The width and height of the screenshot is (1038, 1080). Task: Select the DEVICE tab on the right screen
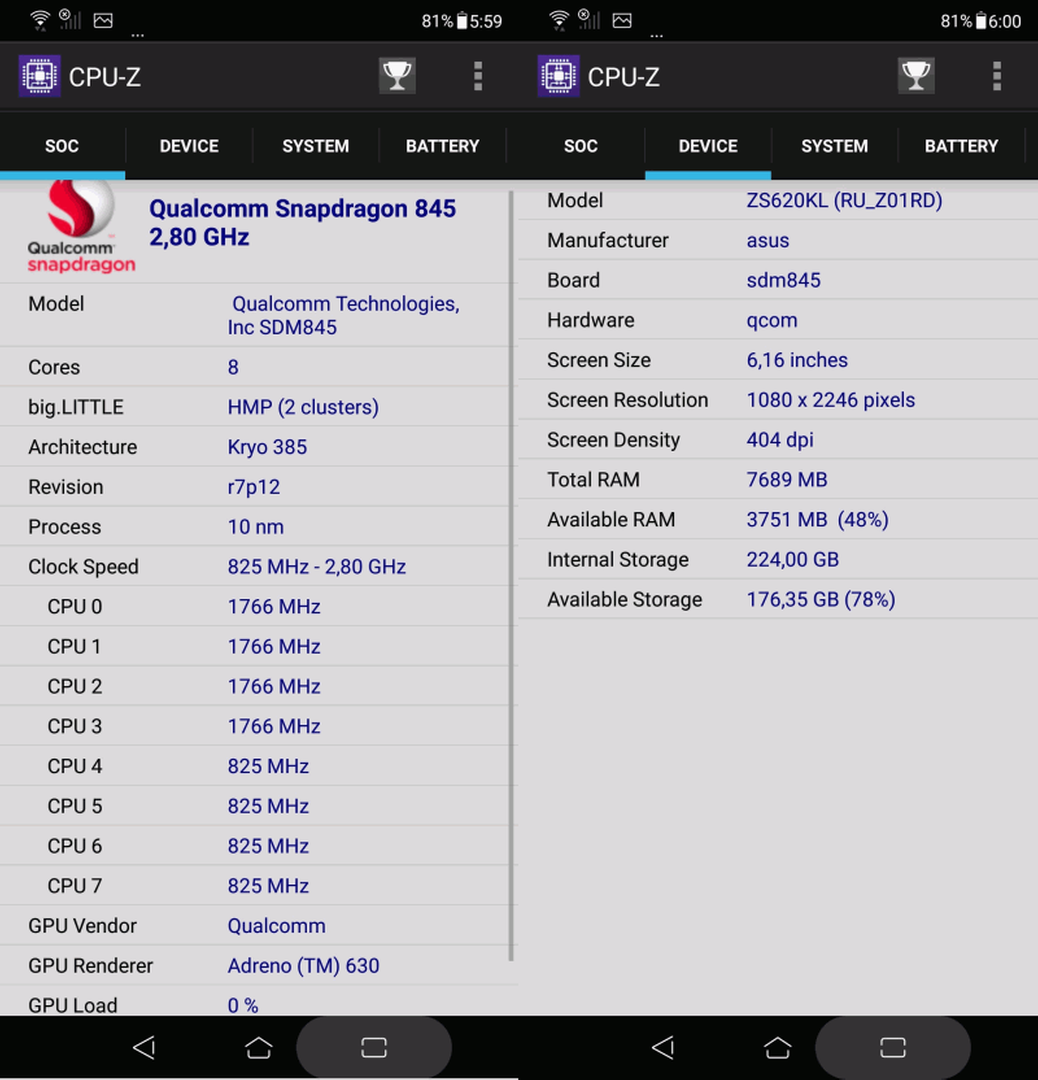pyautogui.click(x=708, y=146)
